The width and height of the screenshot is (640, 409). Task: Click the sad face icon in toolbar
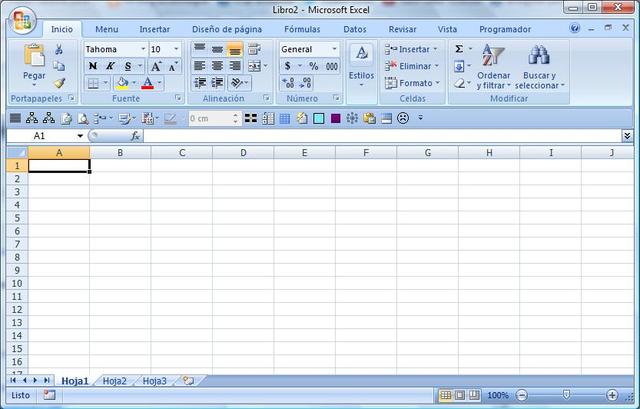[x=403, y=118]
